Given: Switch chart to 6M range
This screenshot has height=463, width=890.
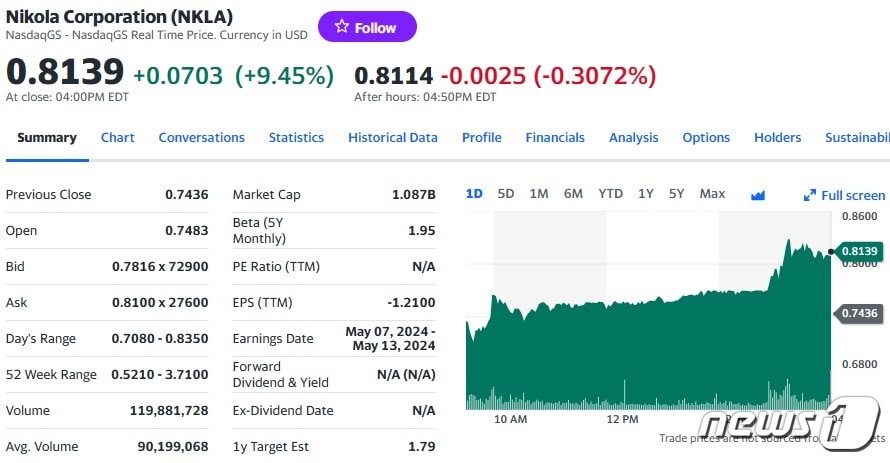Looking at the screenshot, I should (x=573, y=194).
